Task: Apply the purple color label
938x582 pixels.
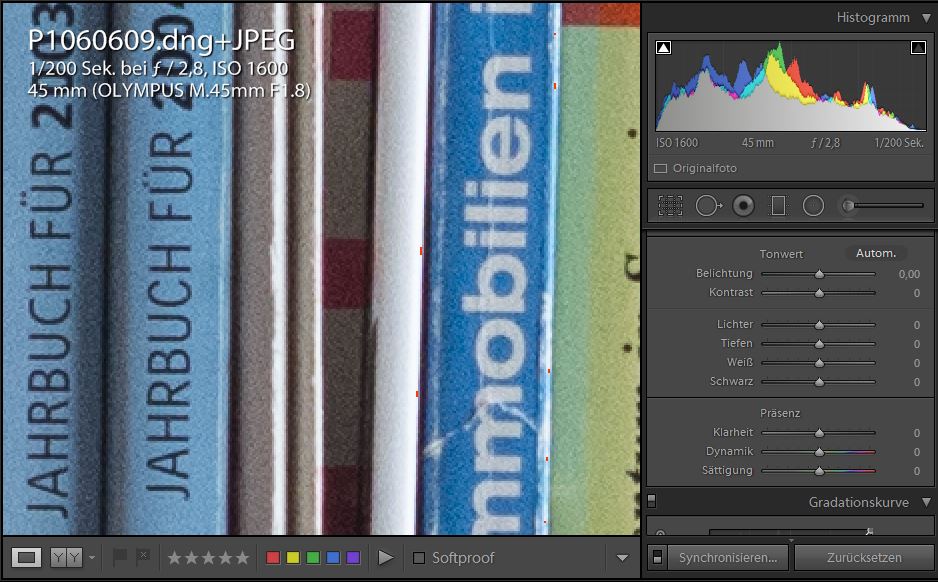Action: [353, 558]
